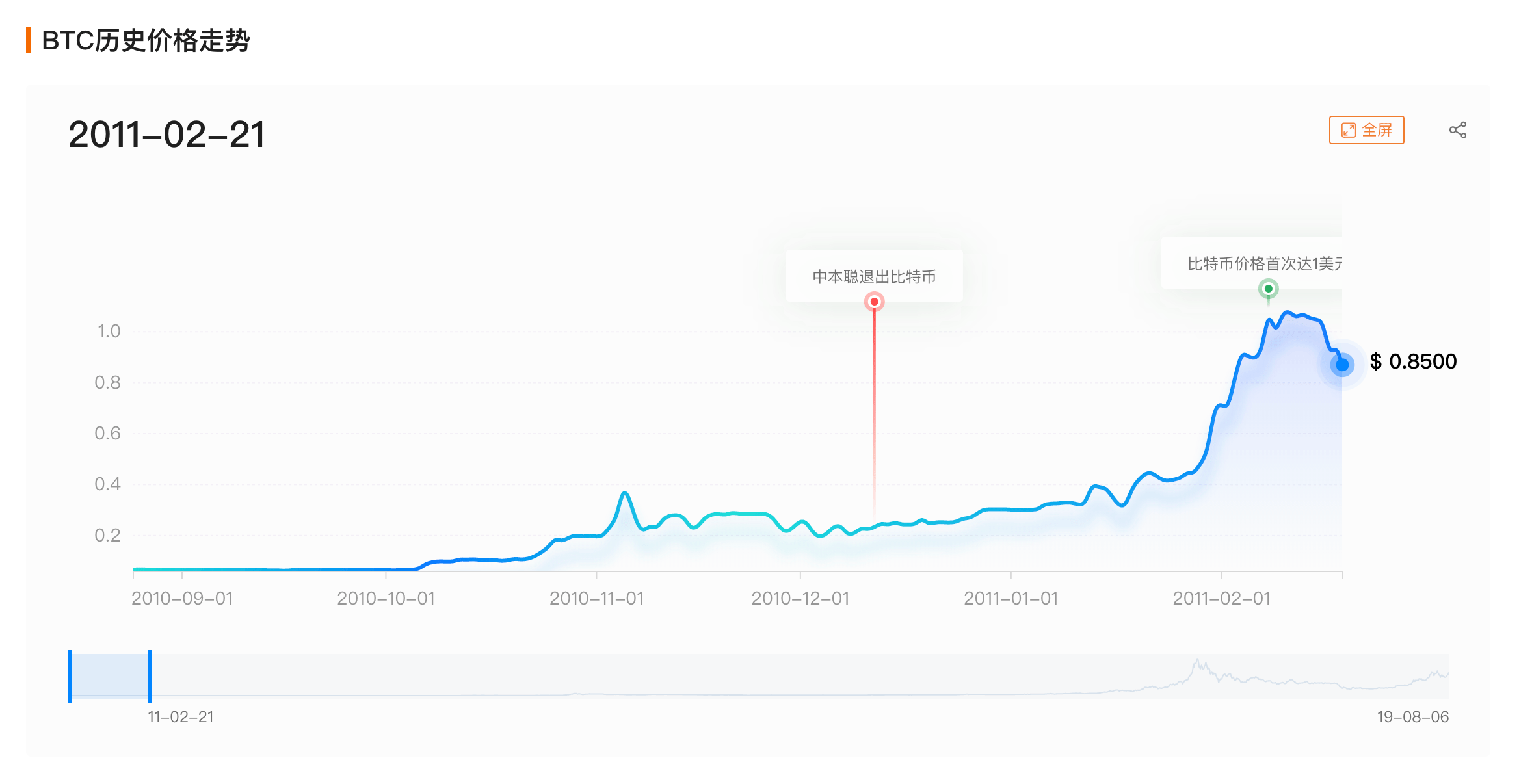Grab the left range slider handle
Image resolution: width=1519 pixels, height=784 pixels.
click(x=70, y=676)
